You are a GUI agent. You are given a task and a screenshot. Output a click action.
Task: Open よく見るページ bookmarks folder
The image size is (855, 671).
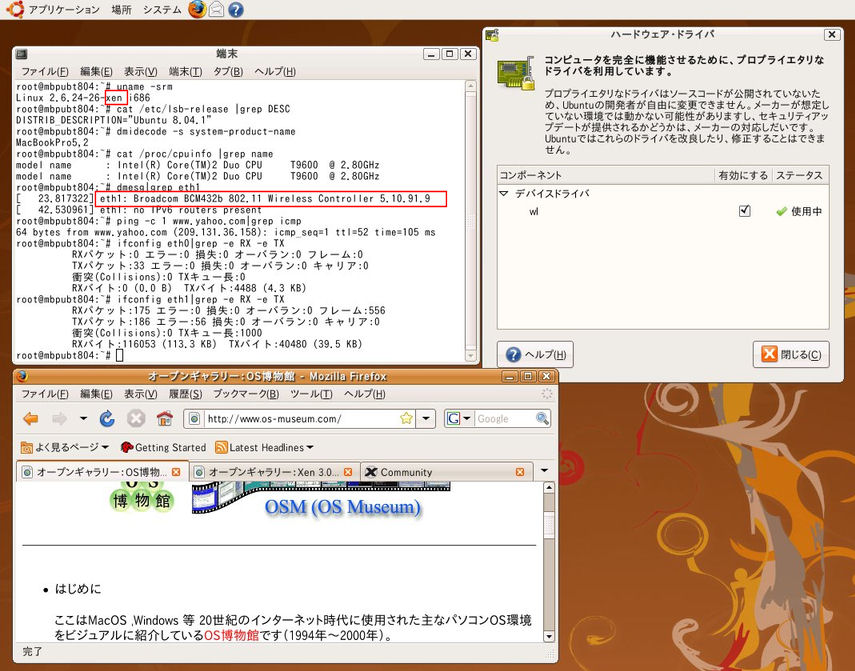tap(65, 448)
